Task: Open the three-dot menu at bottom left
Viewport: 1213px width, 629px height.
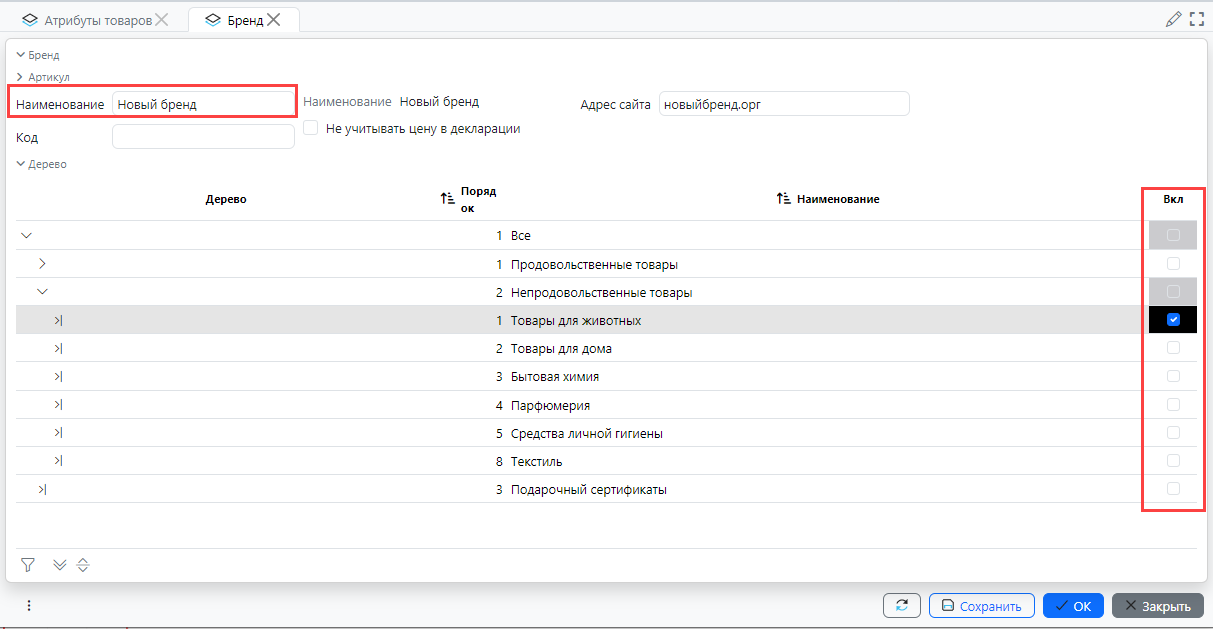Action: pos(29,605)
